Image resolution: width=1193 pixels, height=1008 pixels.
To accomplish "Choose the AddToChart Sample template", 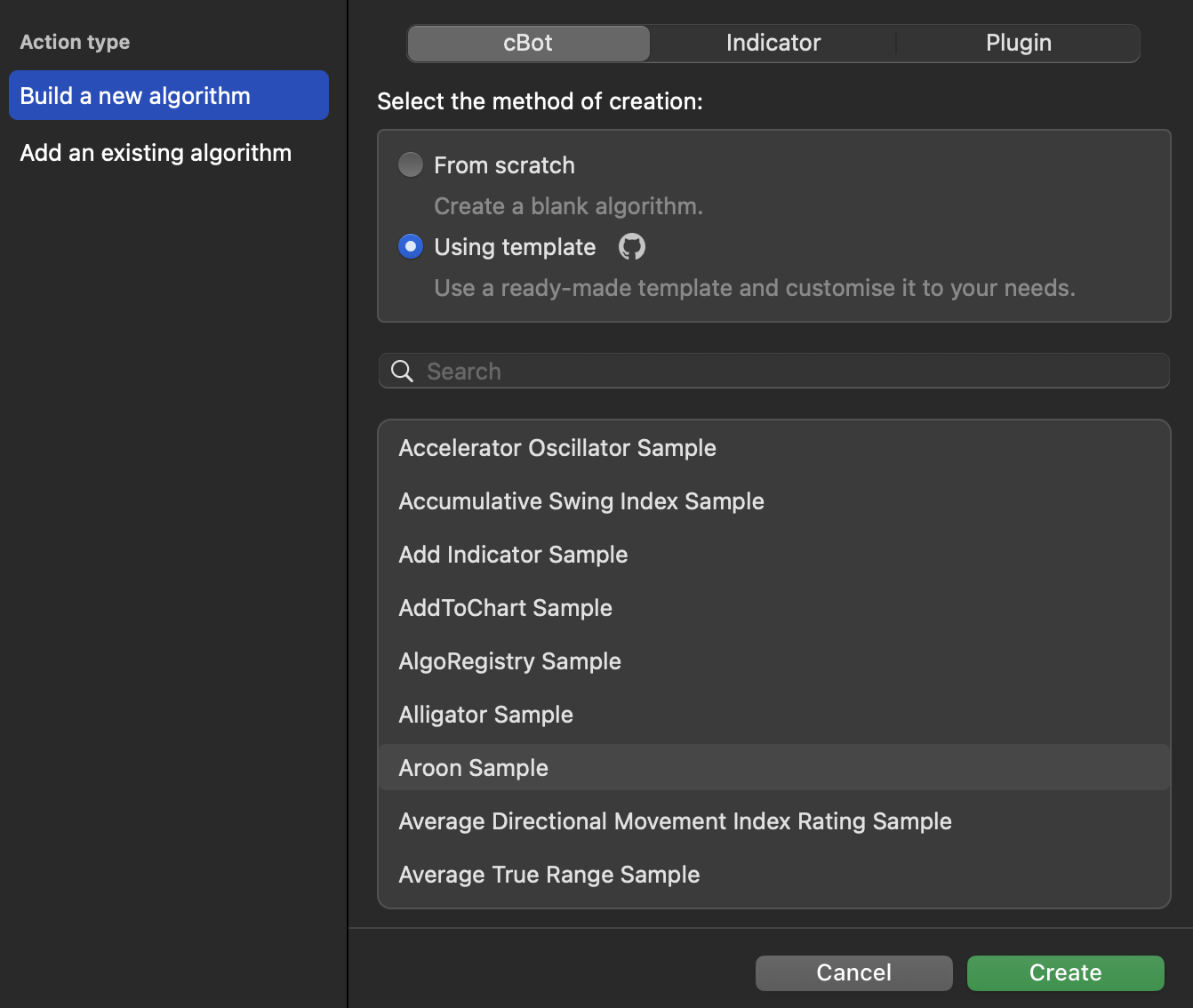I will tap(505, 608).
